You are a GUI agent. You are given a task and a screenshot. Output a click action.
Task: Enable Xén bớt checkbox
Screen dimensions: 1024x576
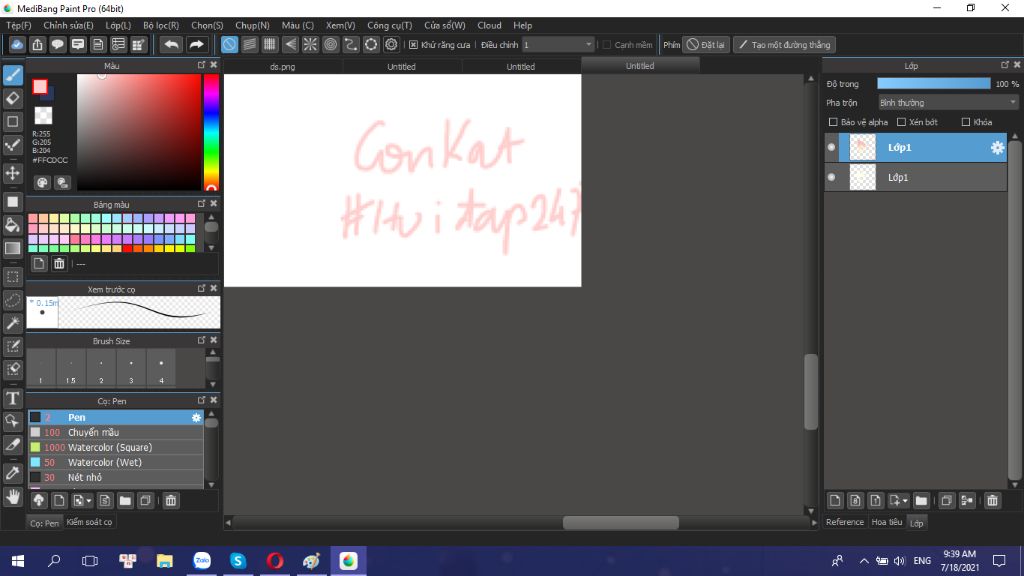(901, 122)
